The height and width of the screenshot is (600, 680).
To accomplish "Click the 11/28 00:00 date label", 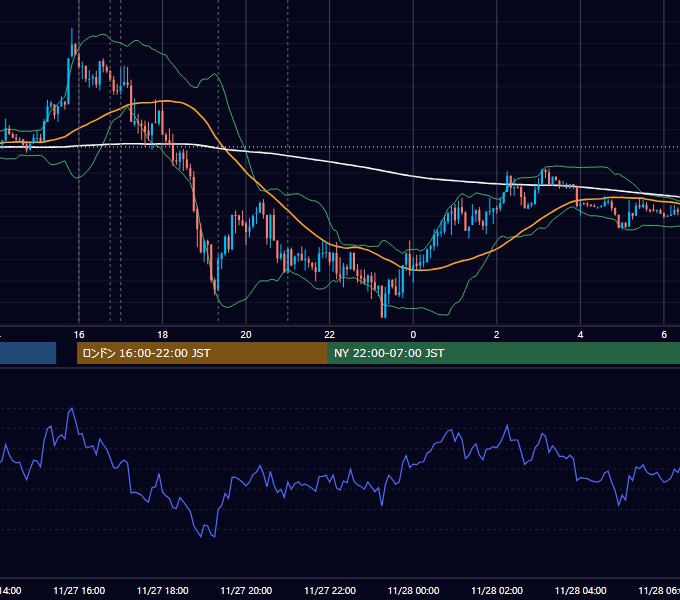I will [x=413, y=590].
